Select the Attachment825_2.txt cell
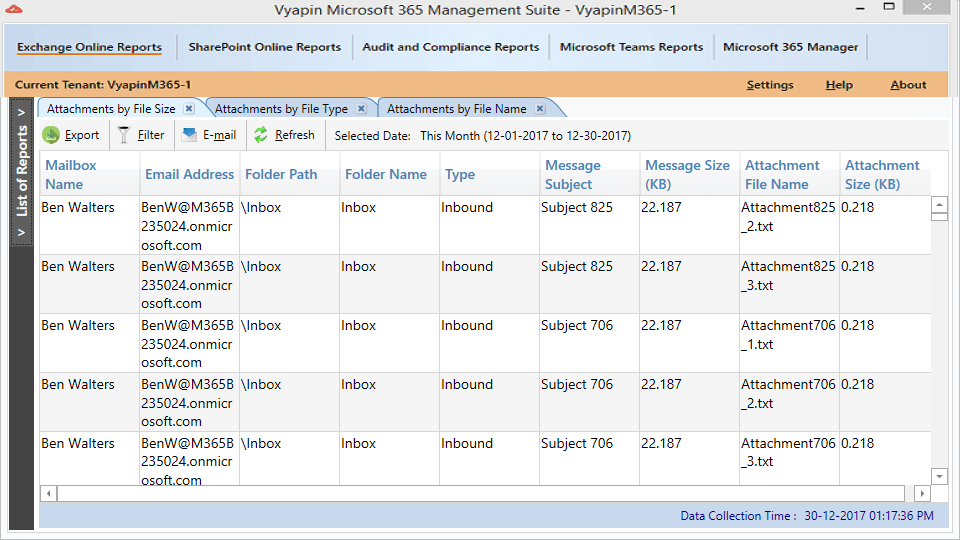The height and width of the screenshot is (540, 960). [x=789, y=225]
